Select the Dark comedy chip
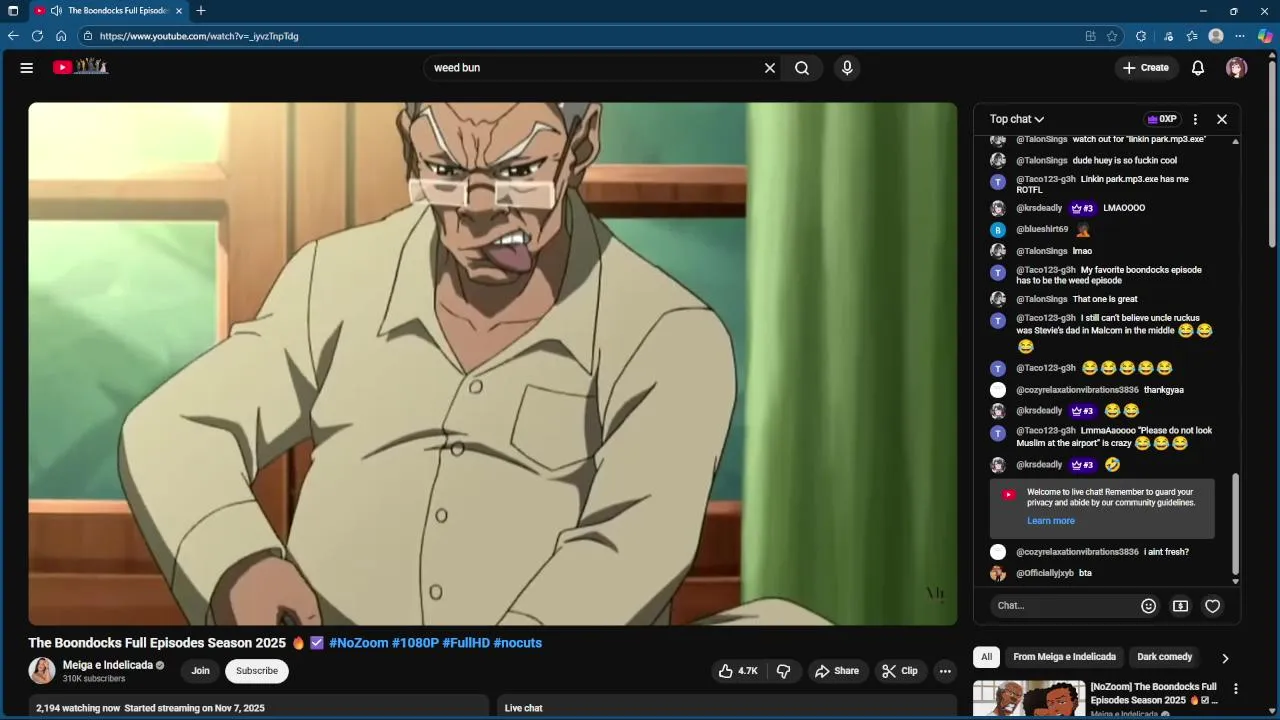 (x=1165, y=657)
